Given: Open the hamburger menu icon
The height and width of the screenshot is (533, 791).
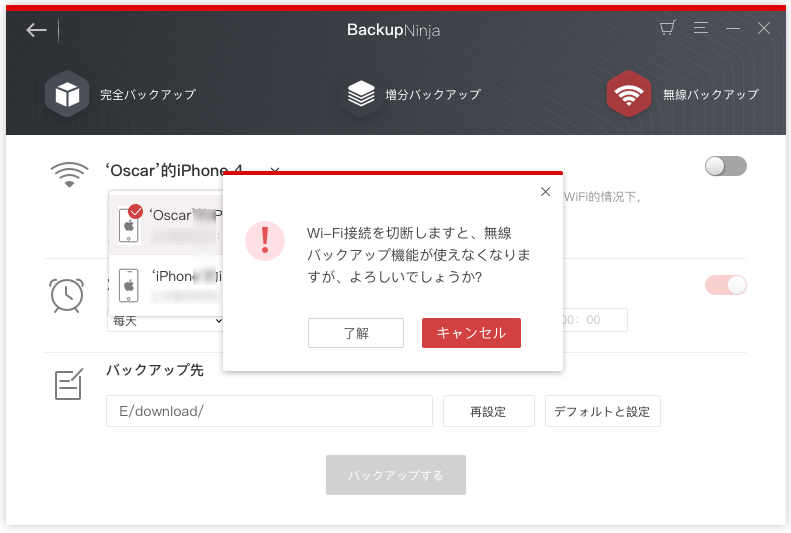Looking at the screenshot, I should [x=701, y=28].
